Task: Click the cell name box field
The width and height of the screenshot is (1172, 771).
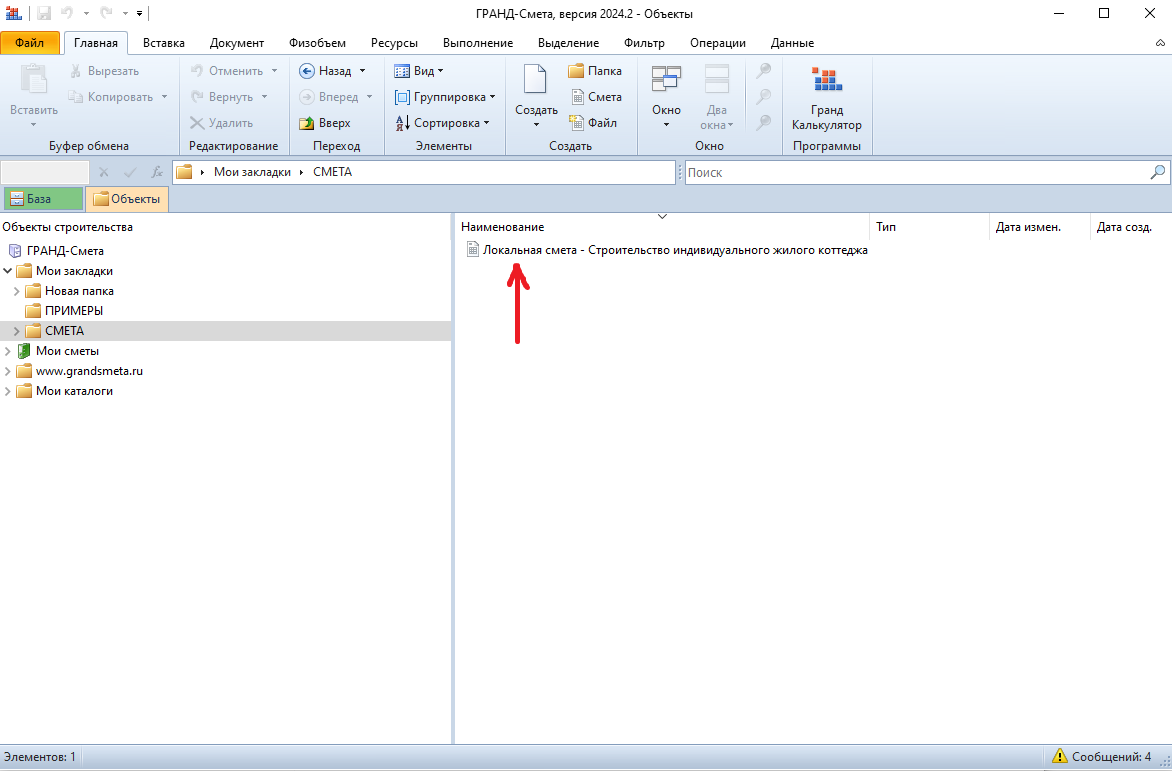Action: [x=45, y=173]
